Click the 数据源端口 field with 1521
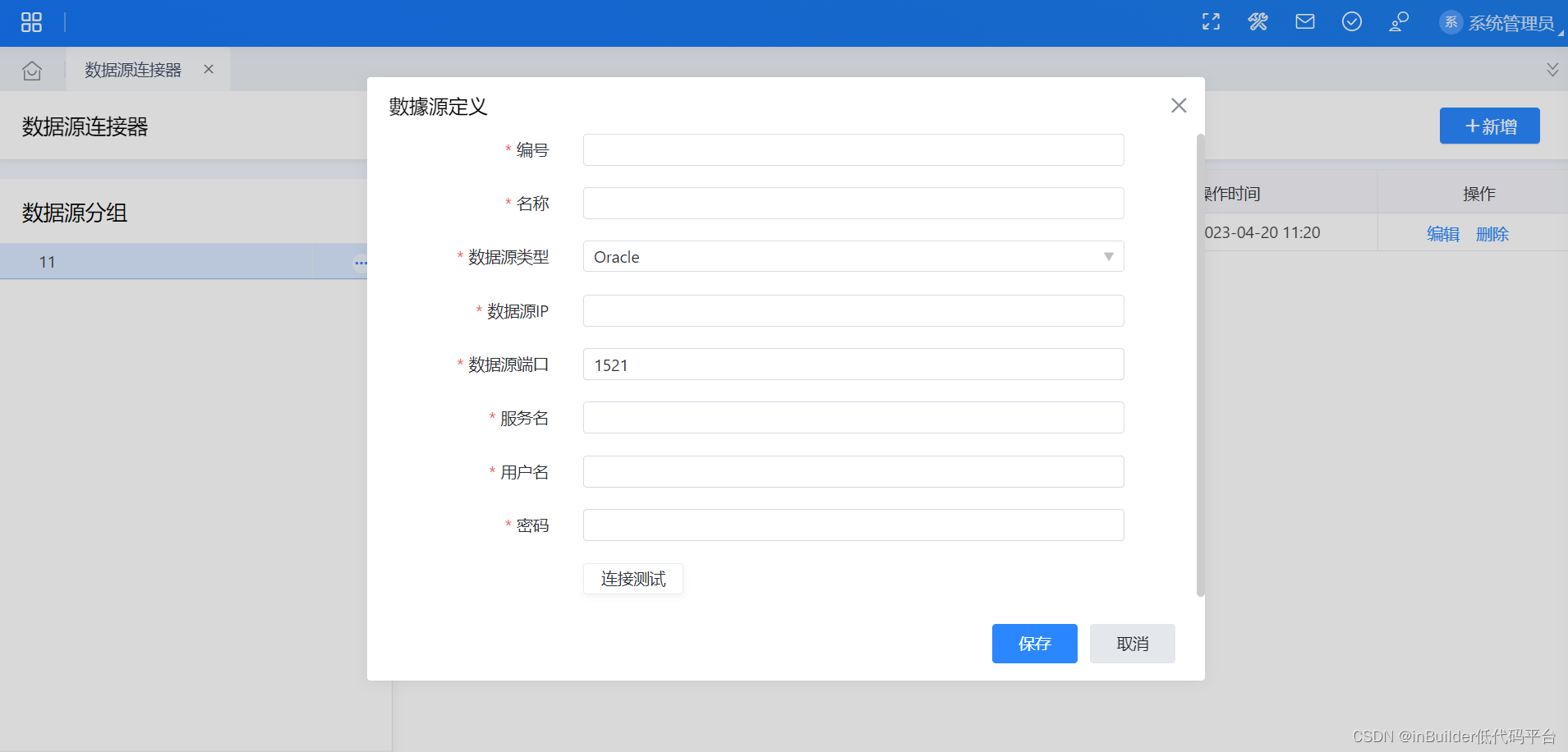The width and height of the screenshot is (1568, 752). tap(853, 365)
